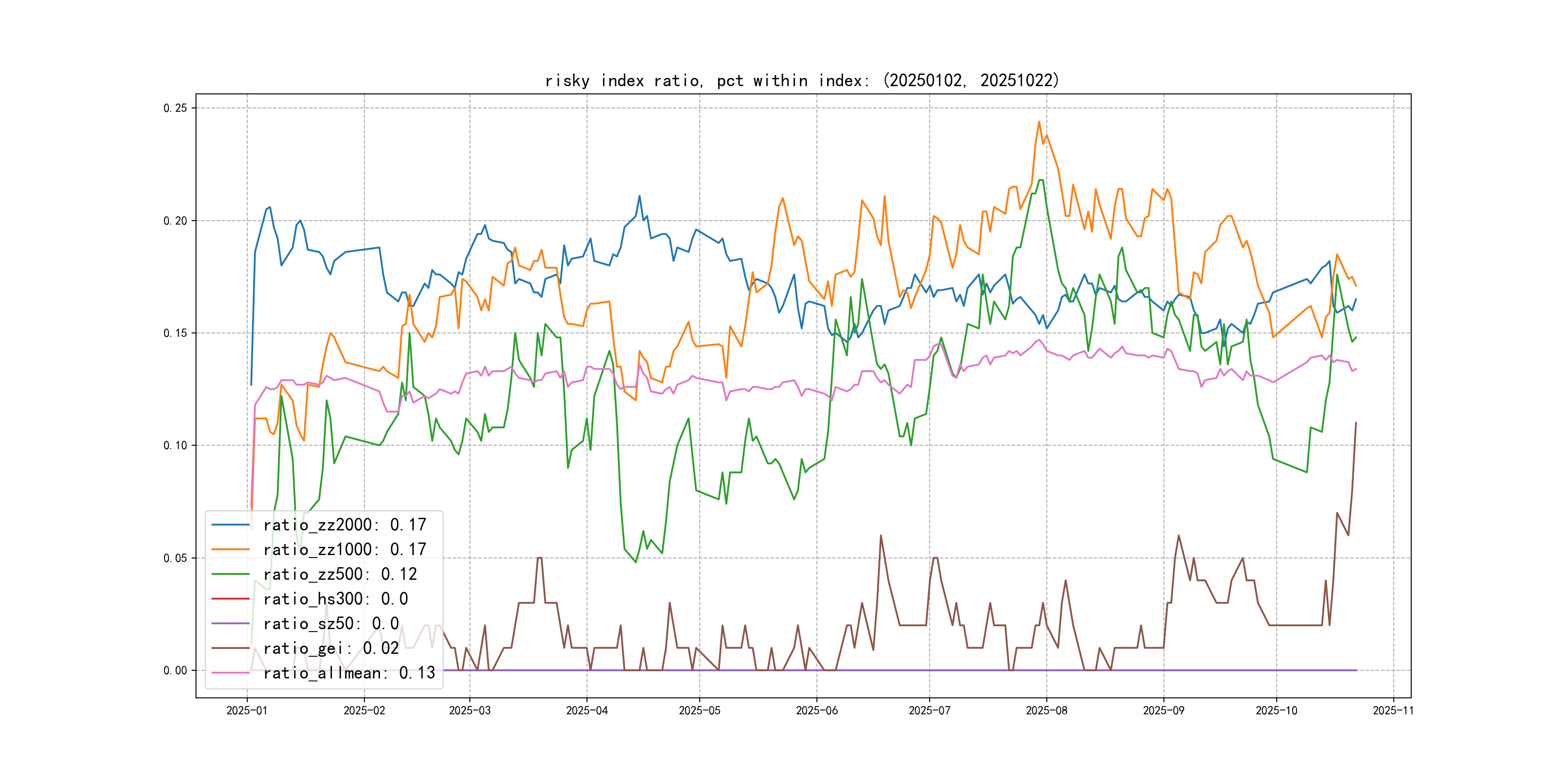Screen dimensions: 1568x784
Task: Click the red ratio_hs300 legend line
Action: (230, 599)
